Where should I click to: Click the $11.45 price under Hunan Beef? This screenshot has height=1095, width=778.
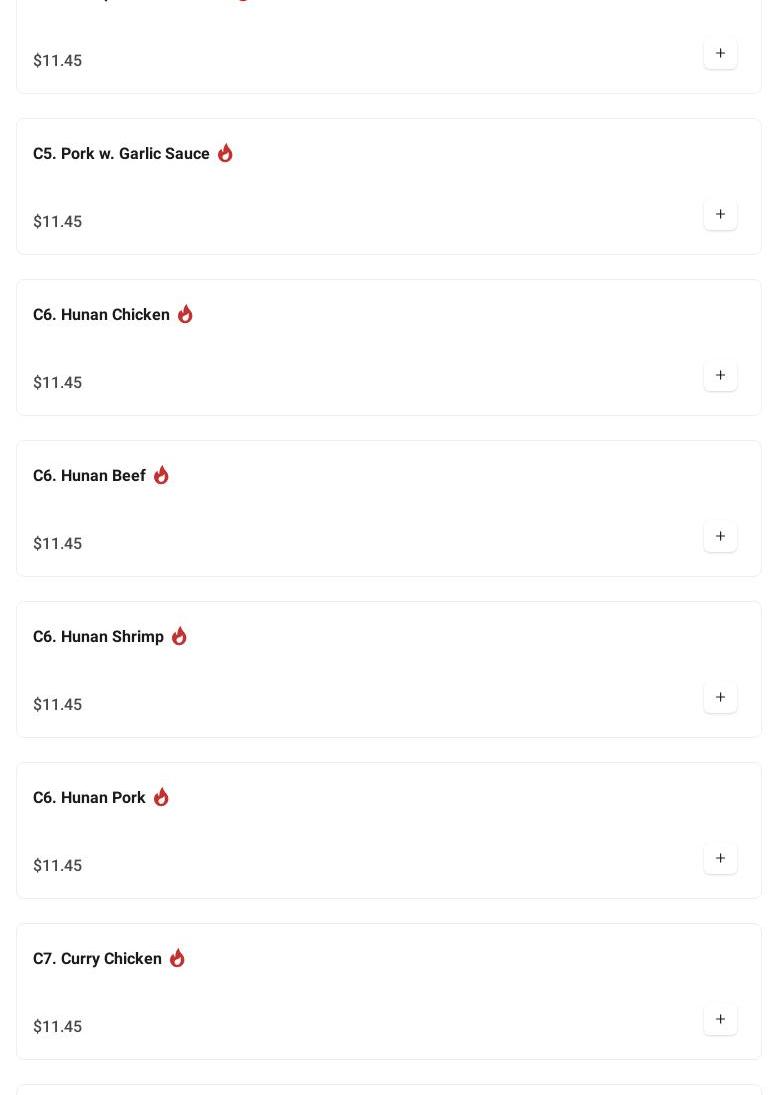tap(58, 544)
